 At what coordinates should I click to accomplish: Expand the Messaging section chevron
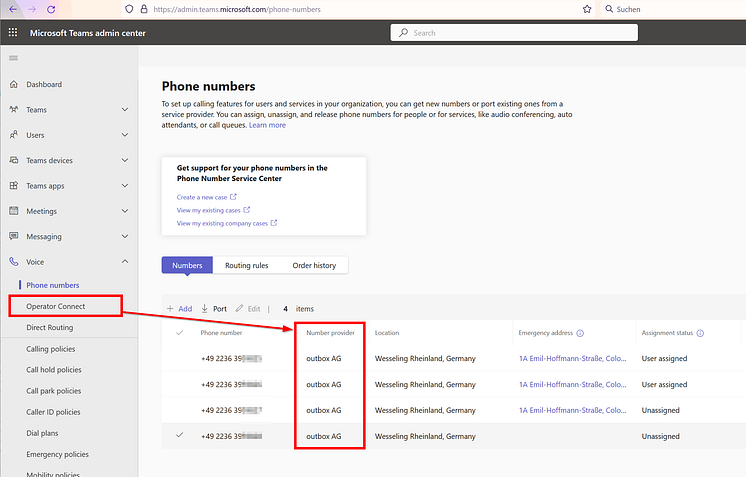[x=125, y=236]
